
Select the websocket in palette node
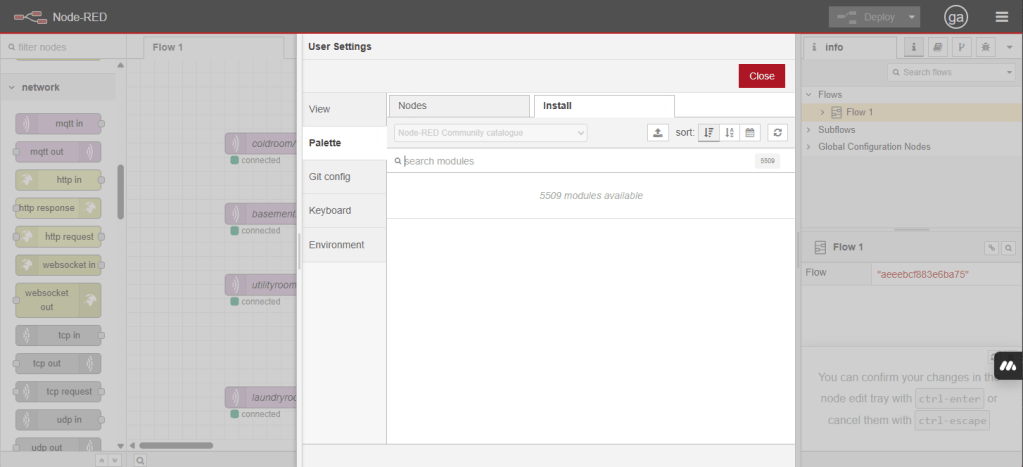pyautogui.click(x=58, y=265)
